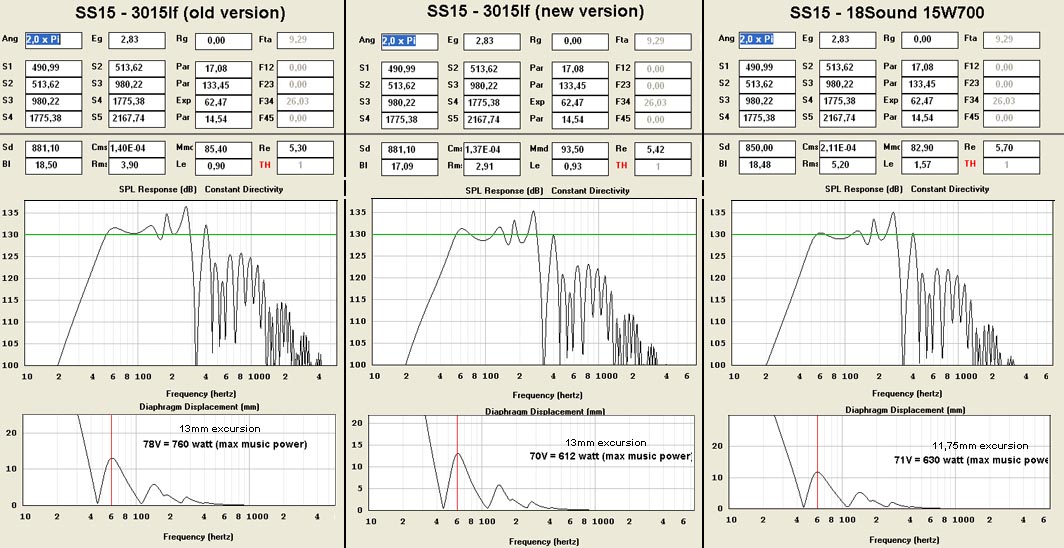The image size is (1064, 548).
Task: Click the Bl 18,50 field
Action: point(54,165)
